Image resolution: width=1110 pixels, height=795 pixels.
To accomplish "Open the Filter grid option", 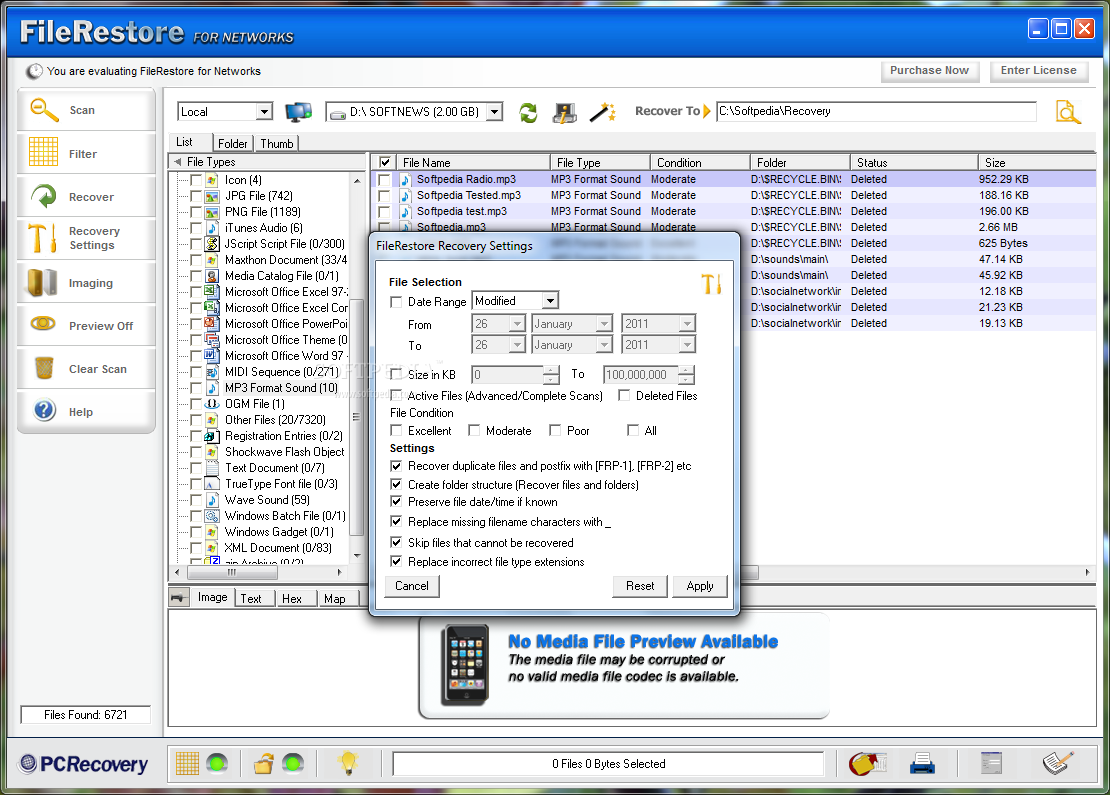I will 86,154.
